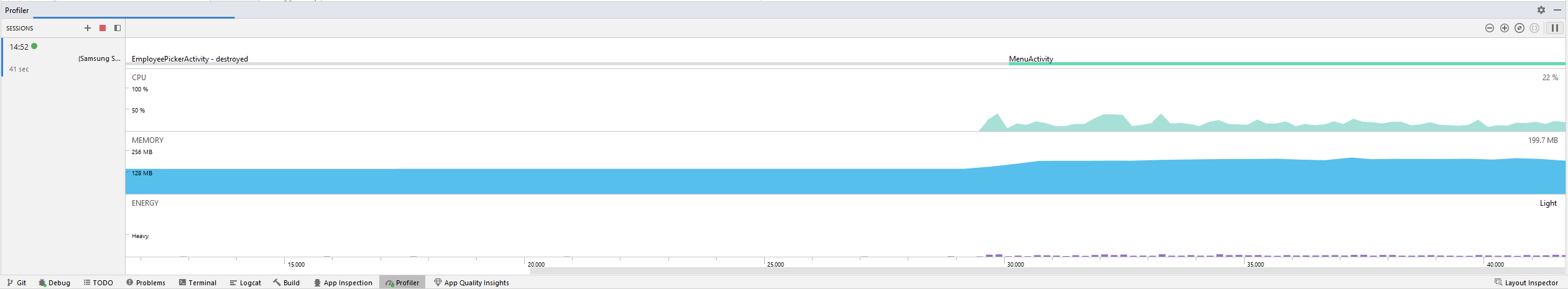The width and height of the screenshot is (1568, 289).
Task: Click the 15.000 timeline mark
Action: (297, 265)
